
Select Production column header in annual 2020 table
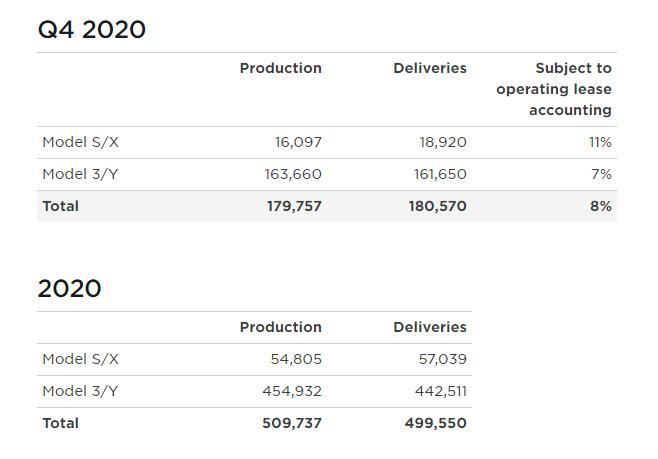[x=280, y=327]
